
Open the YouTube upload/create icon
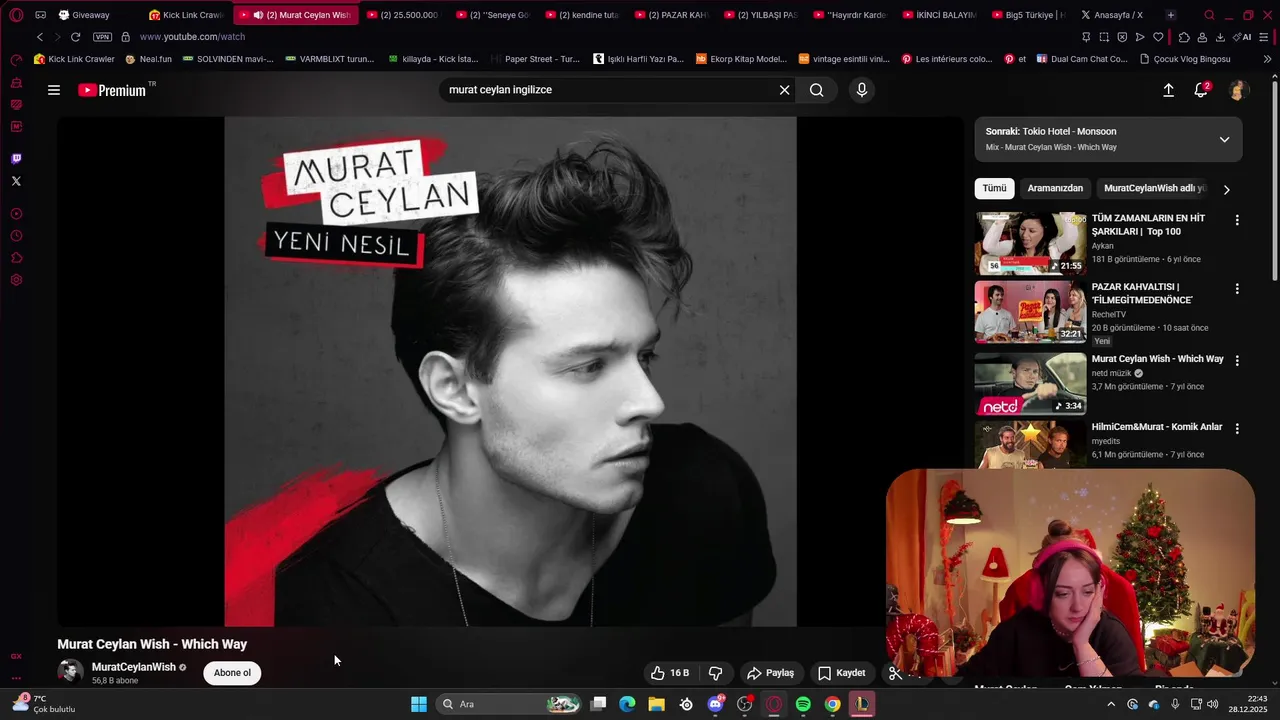tap(1168, 90)
